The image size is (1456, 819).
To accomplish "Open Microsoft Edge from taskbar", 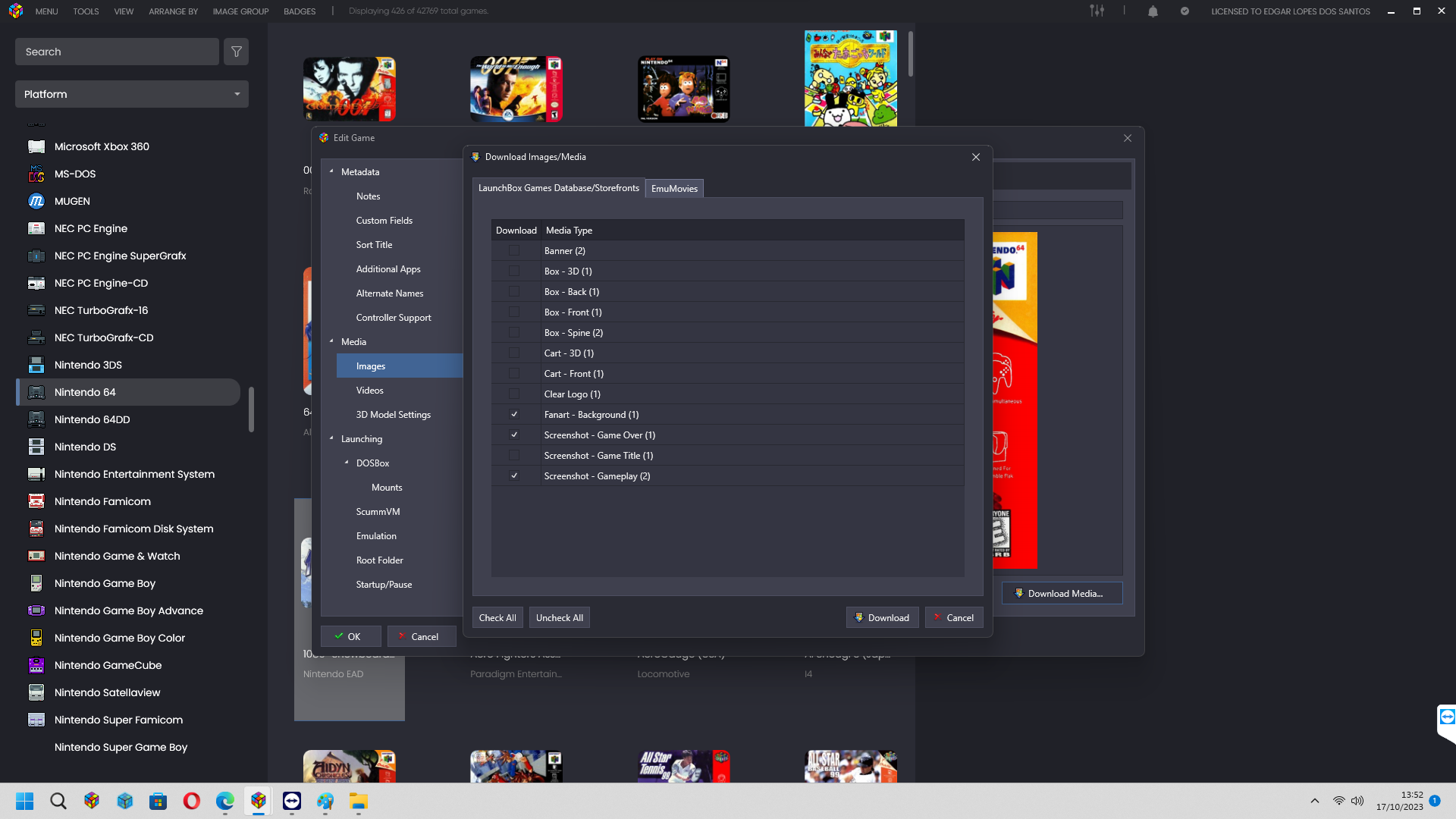I will pos(225,801).
